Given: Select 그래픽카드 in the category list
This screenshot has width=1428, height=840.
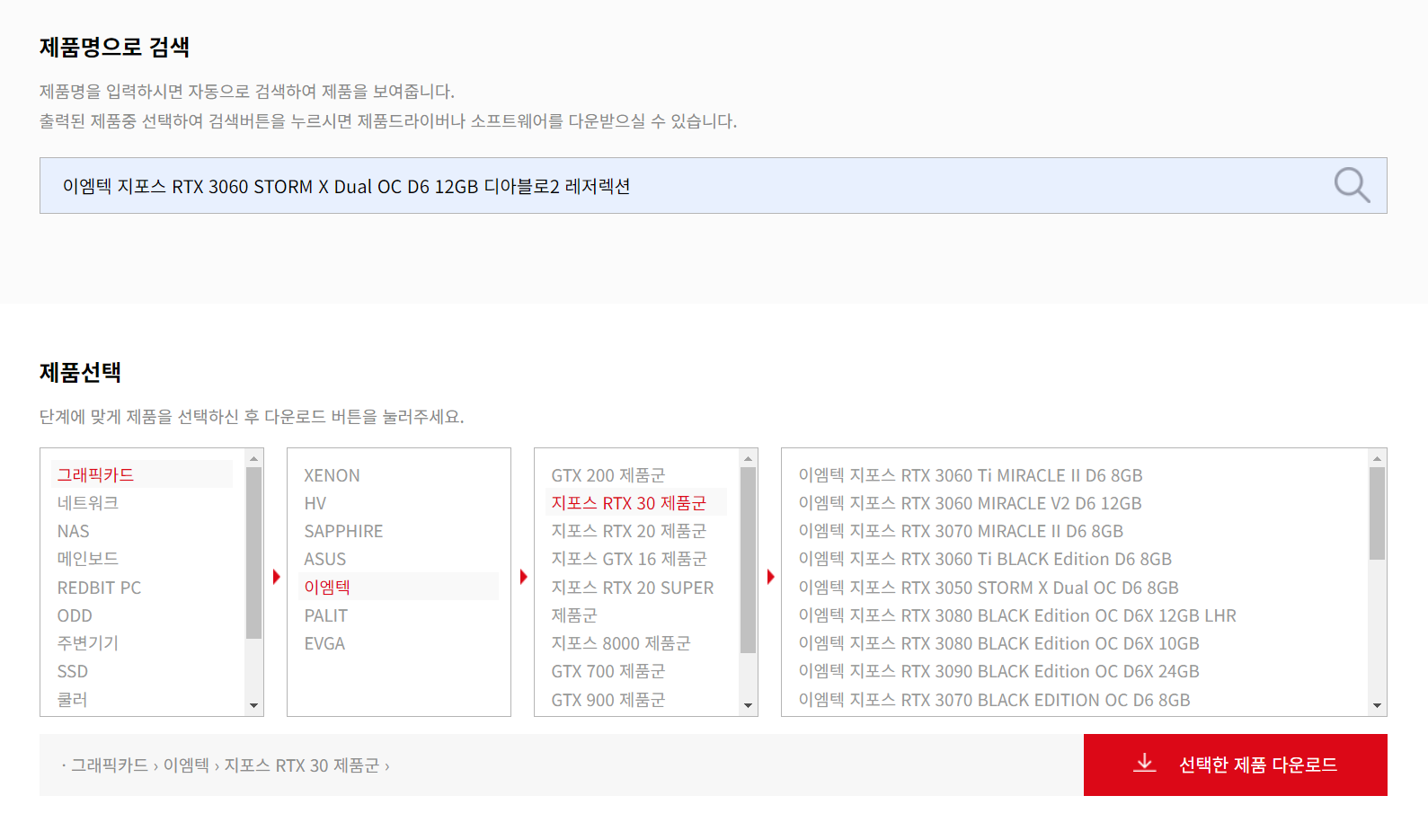Looking at the screenshot, I should point(142,474).
